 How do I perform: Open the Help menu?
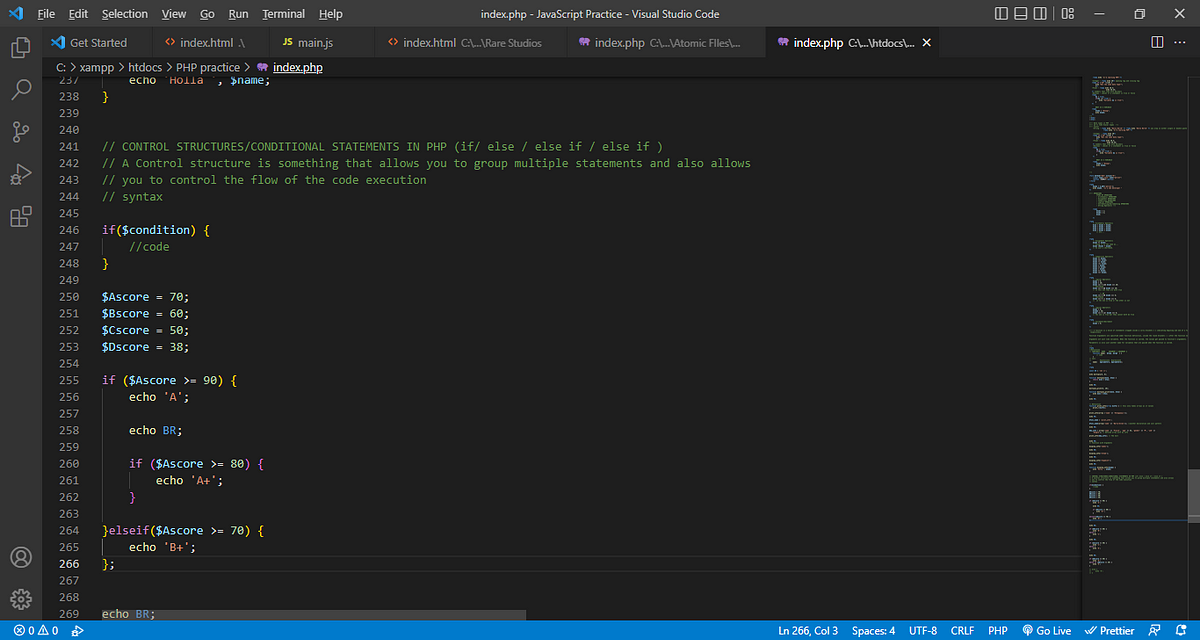330,14
